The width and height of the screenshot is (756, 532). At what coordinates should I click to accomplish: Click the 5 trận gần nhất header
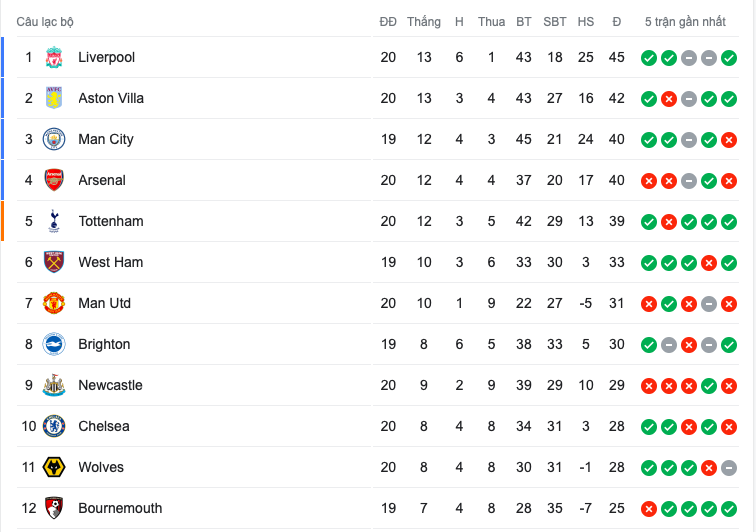685,22
